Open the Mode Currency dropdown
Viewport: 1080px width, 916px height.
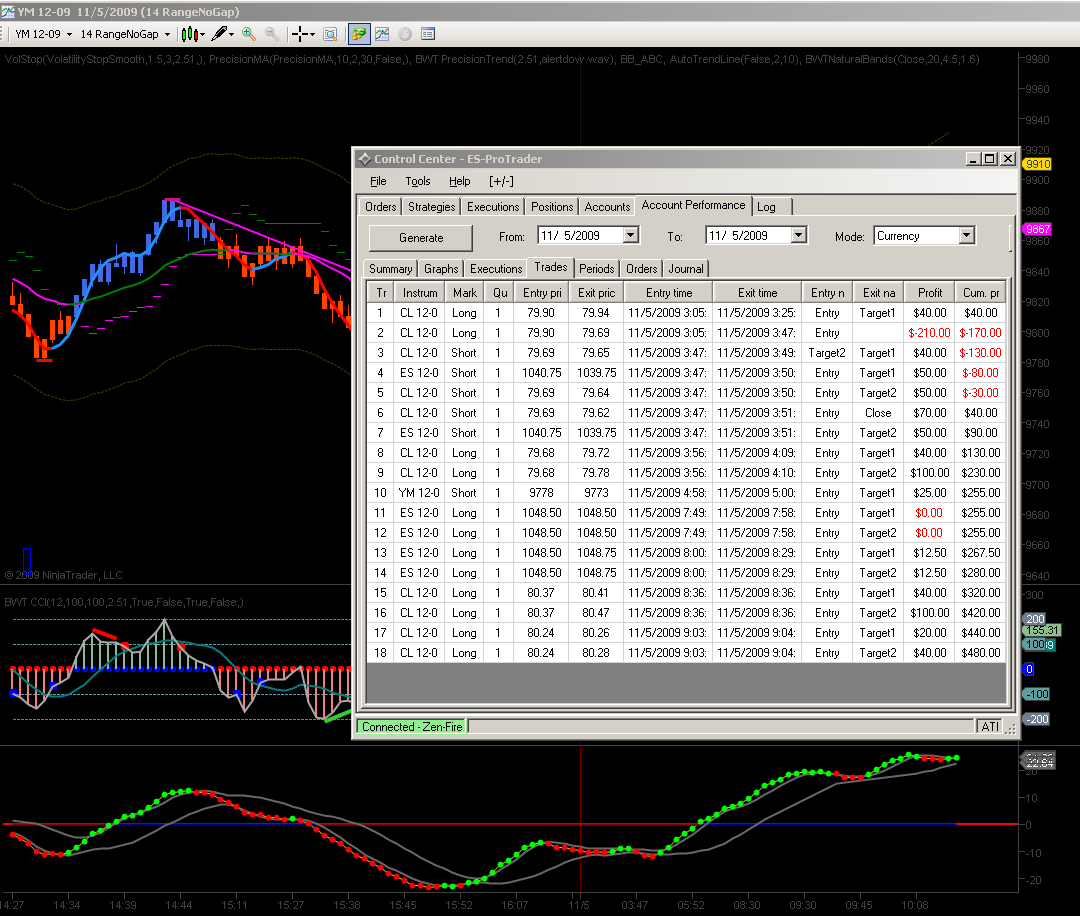(966, 236)
